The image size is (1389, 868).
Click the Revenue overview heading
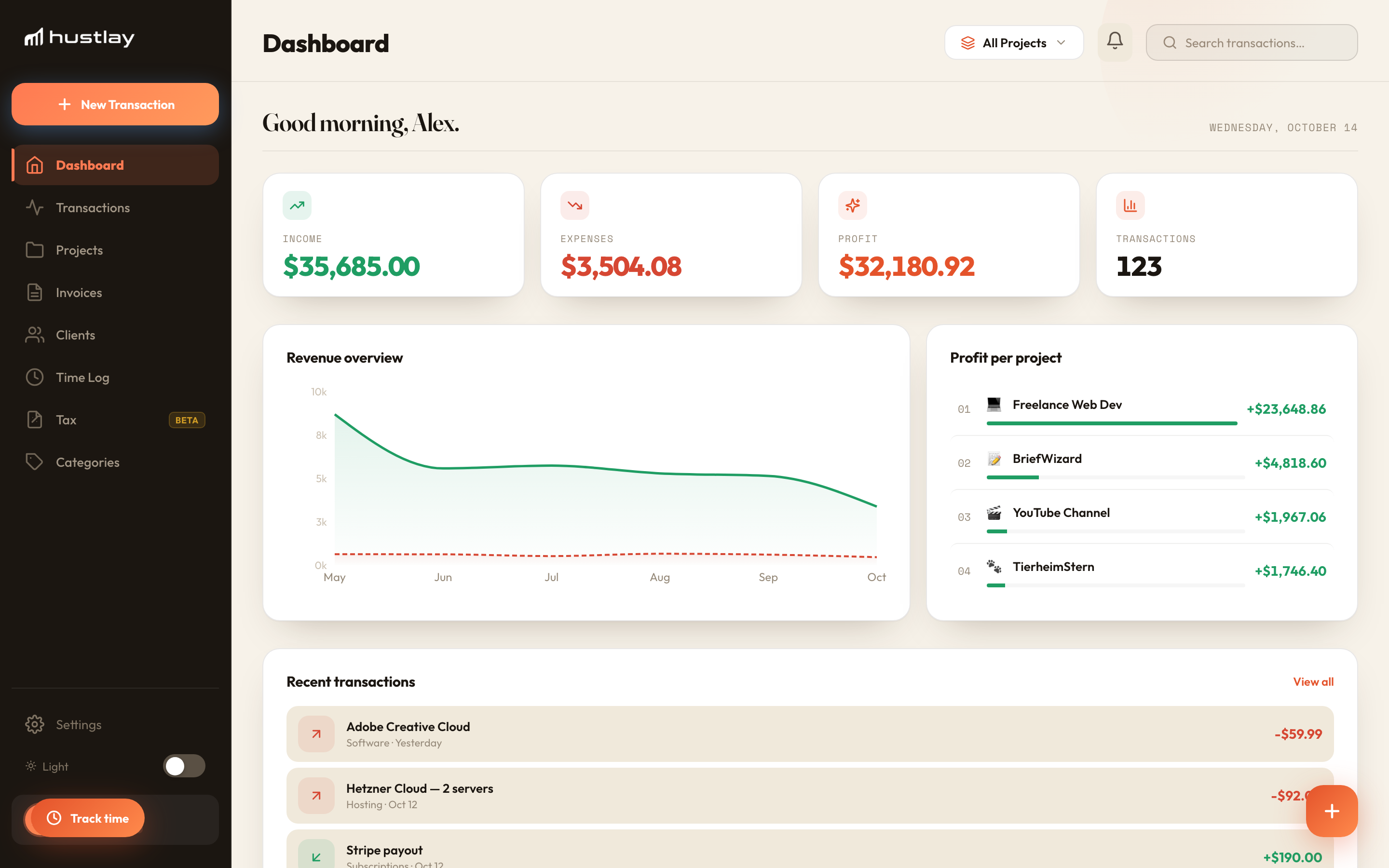pyautogui.click(x=344, y=358)
